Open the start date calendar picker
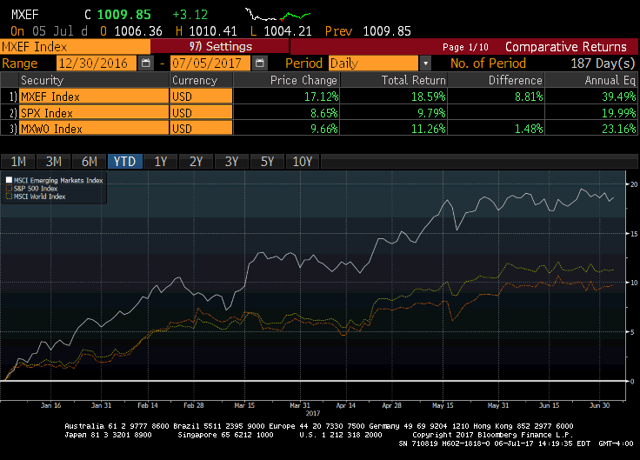 pyautogui.click(x=146, y=63)
